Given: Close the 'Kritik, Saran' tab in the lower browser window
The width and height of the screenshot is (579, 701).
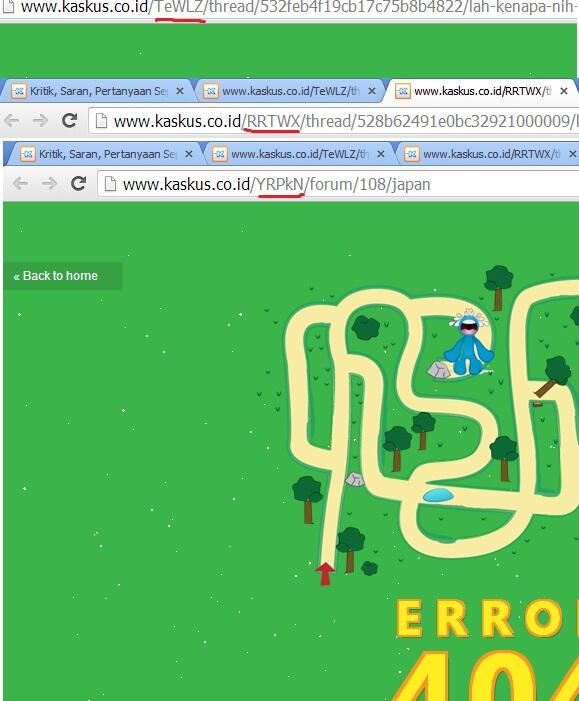Looking at the screenshot, I should (x=189, y=154).
